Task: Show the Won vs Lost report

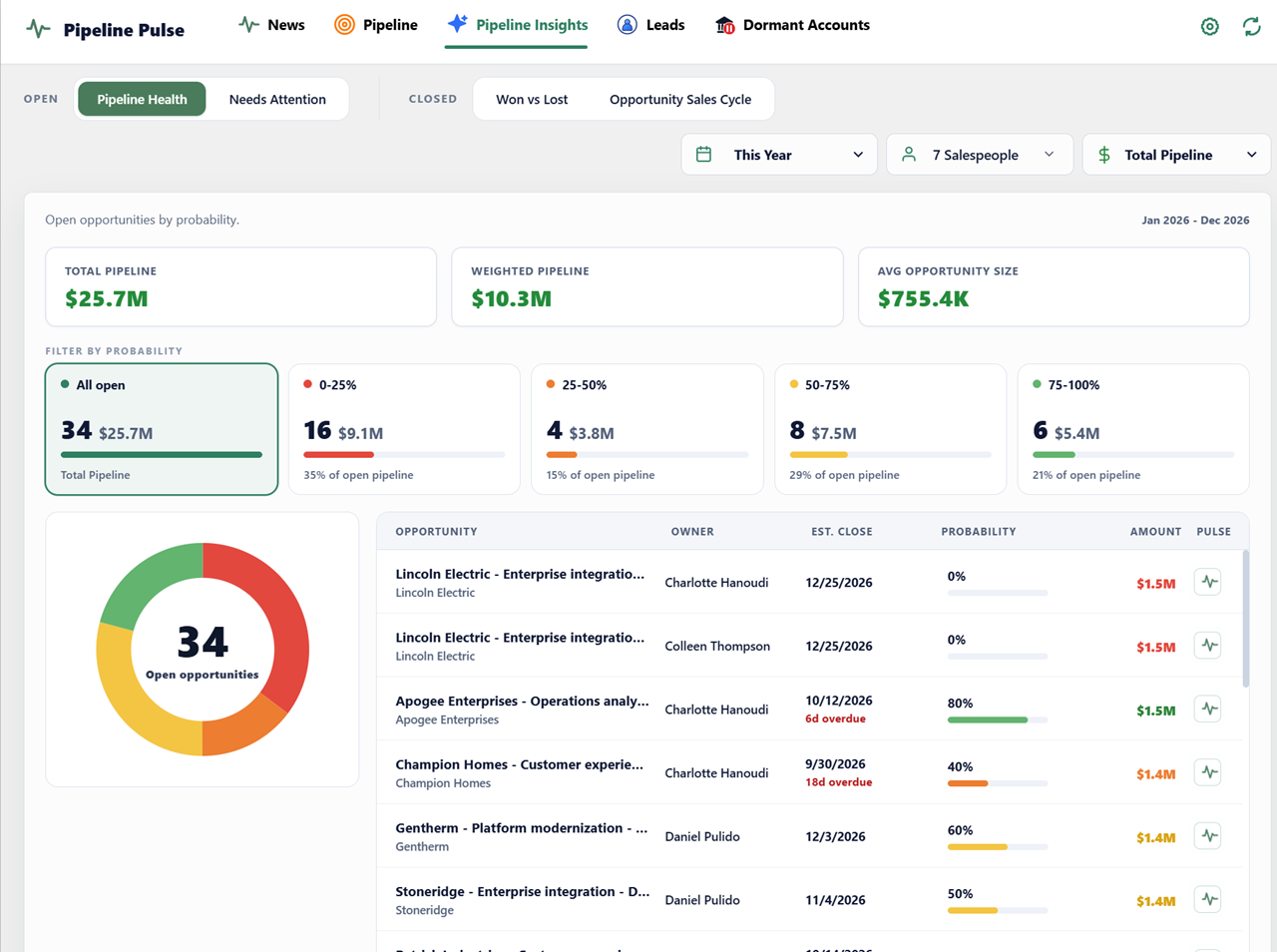Action: coord(532,99)
